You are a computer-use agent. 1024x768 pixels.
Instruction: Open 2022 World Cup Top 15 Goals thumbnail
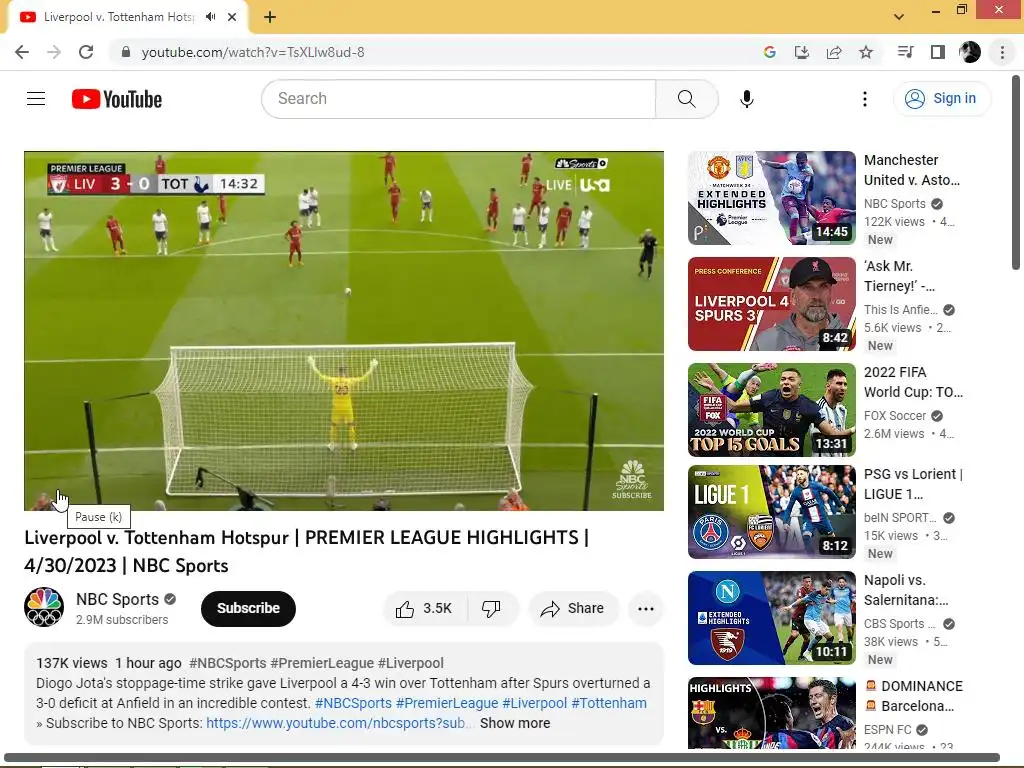(x=772, y=409)
